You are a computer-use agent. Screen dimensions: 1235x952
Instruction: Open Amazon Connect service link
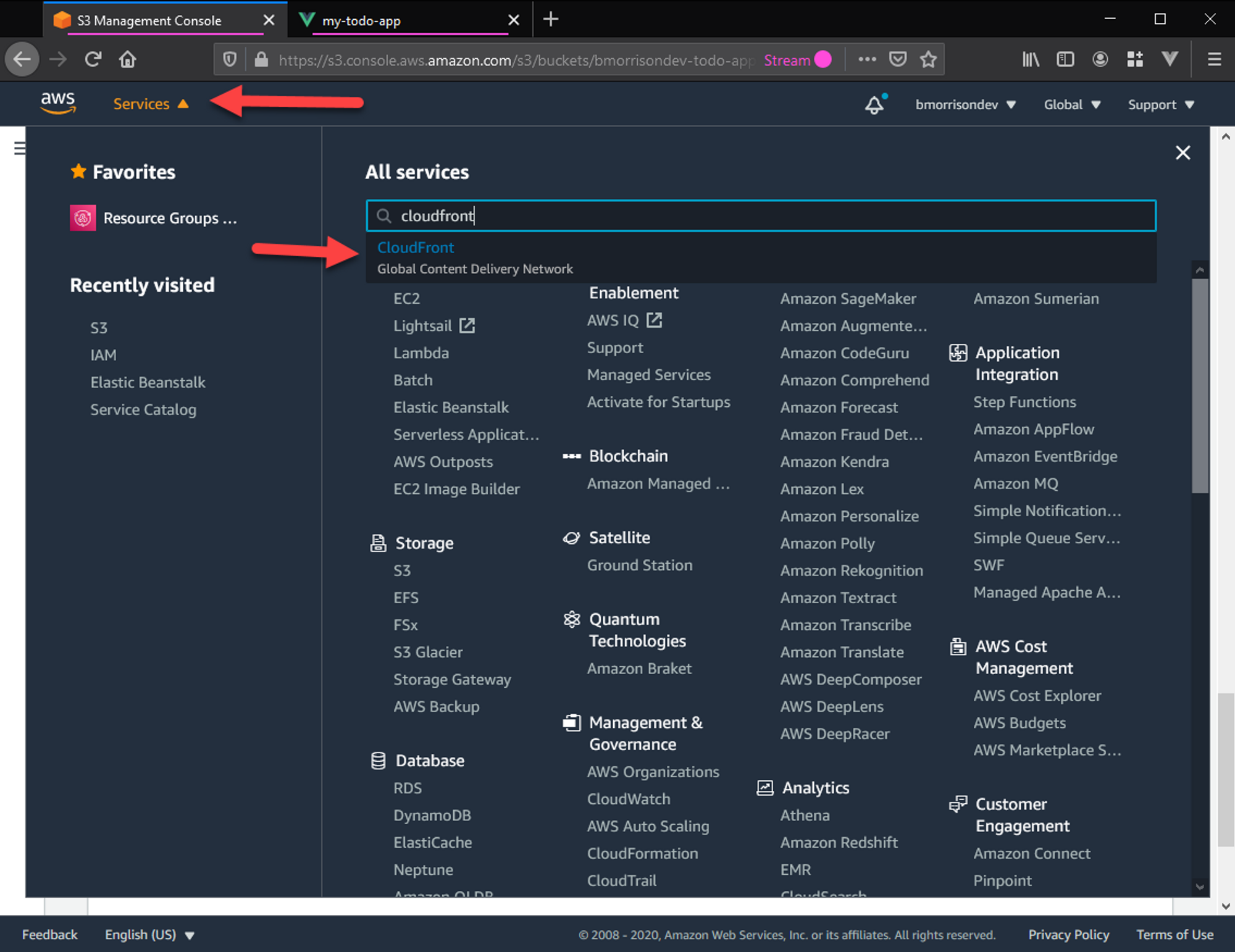[1032, 853]
